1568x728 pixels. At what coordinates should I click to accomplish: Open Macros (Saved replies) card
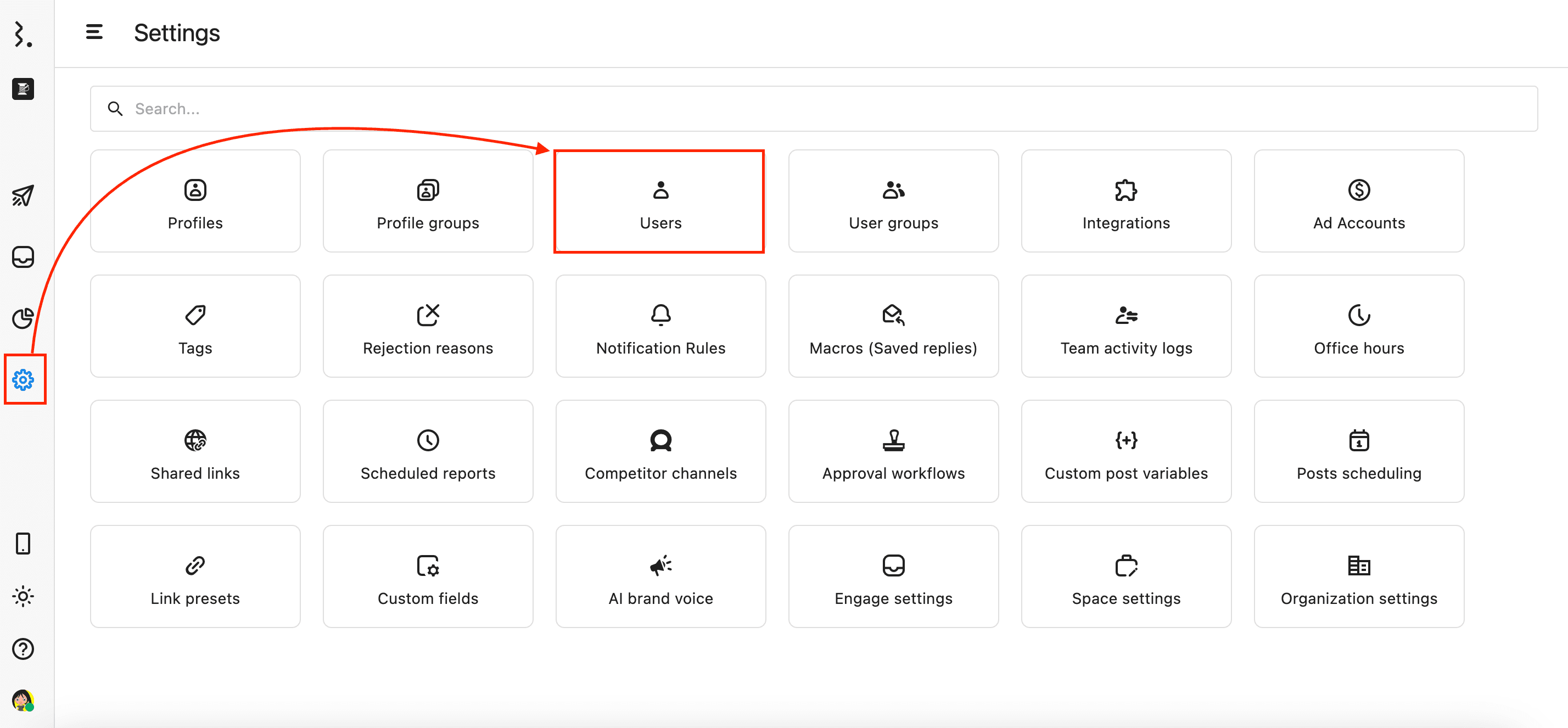pos(893,327)
